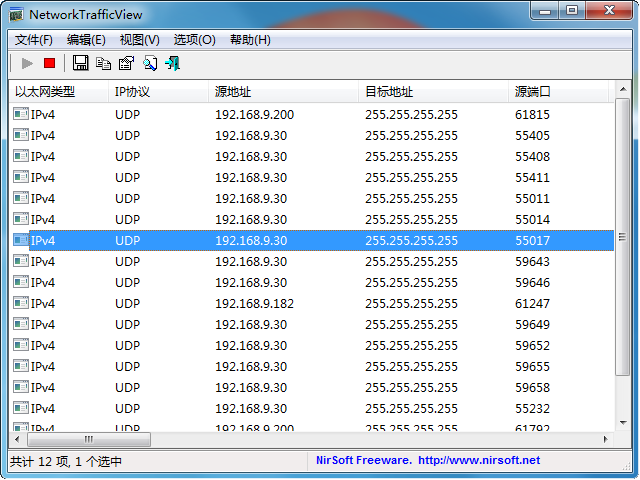Click the find magnifier toolbar icon

click(x=150, y=63)
